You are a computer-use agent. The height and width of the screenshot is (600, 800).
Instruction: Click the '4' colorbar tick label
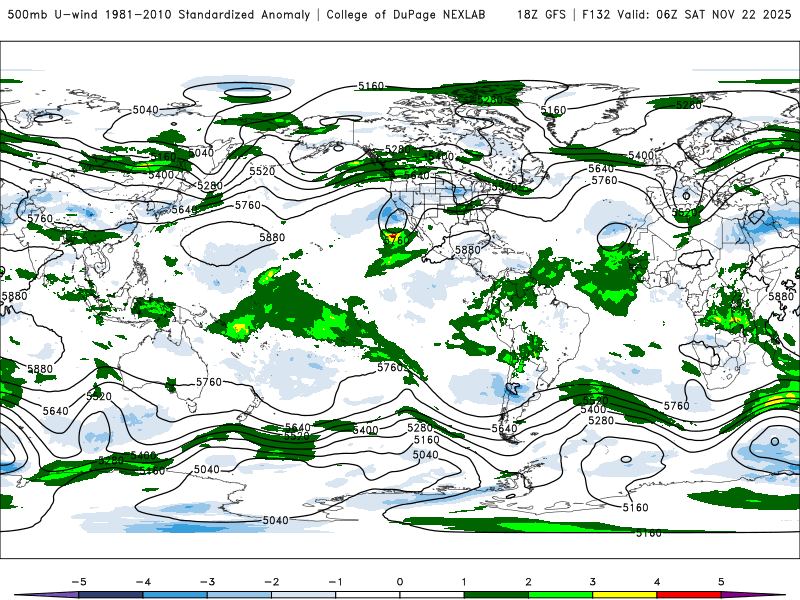click(x=657, y=582)
